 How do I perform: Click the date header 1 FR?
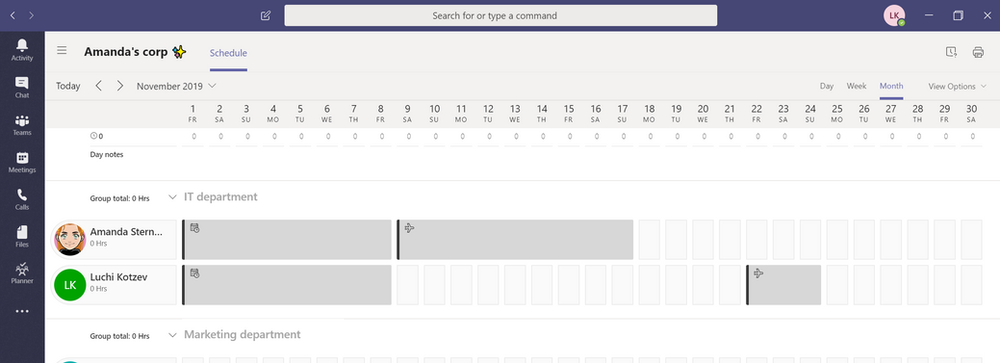[193, 114]
